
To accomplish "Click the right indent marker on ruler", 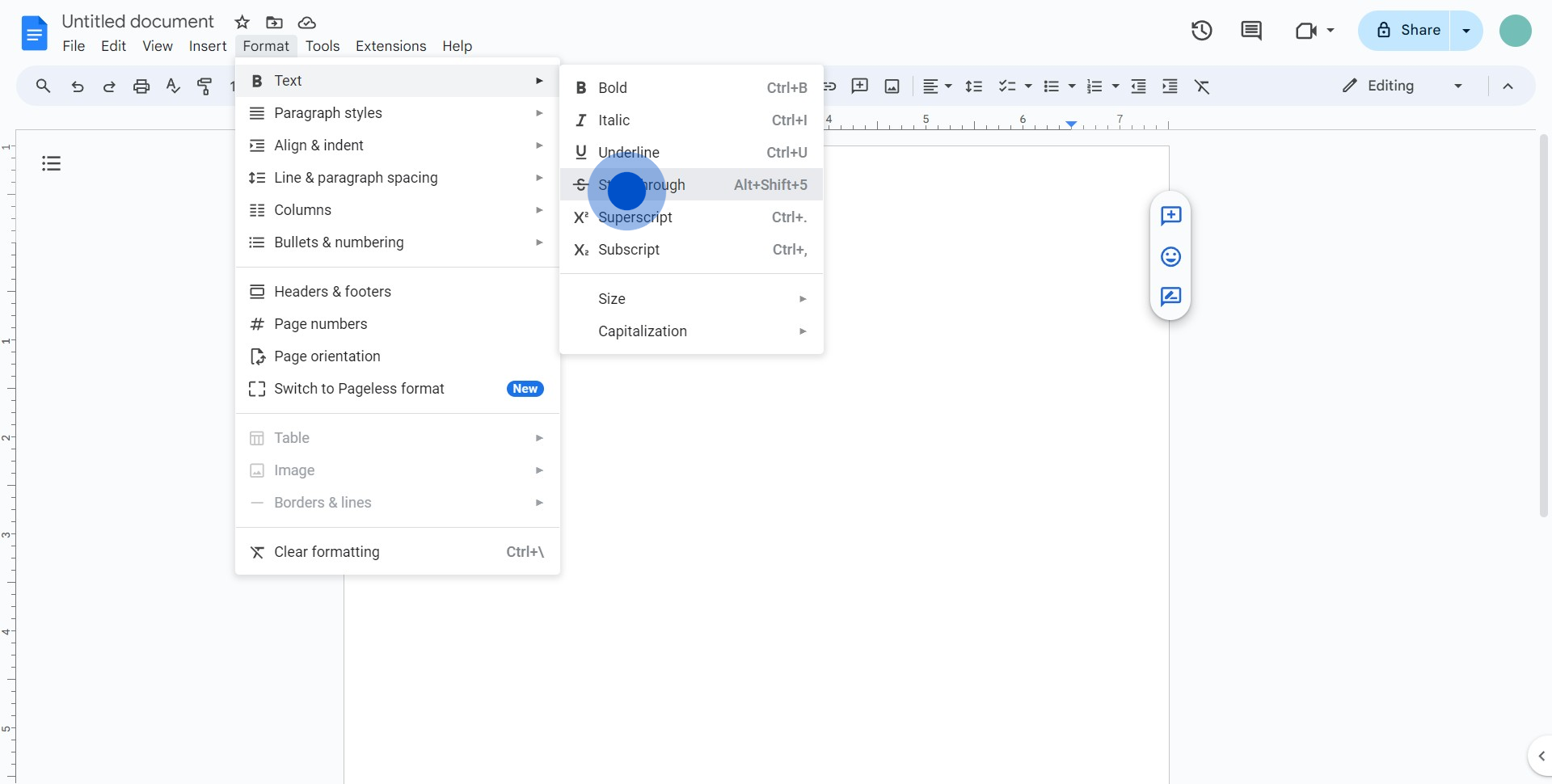I will [1070, 124].
